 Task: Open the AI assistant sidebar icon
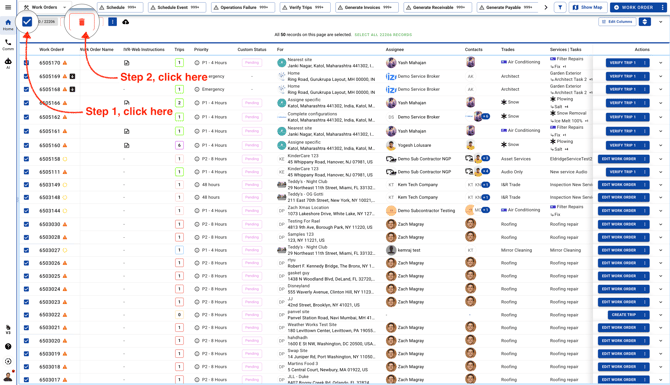point(8,63)
